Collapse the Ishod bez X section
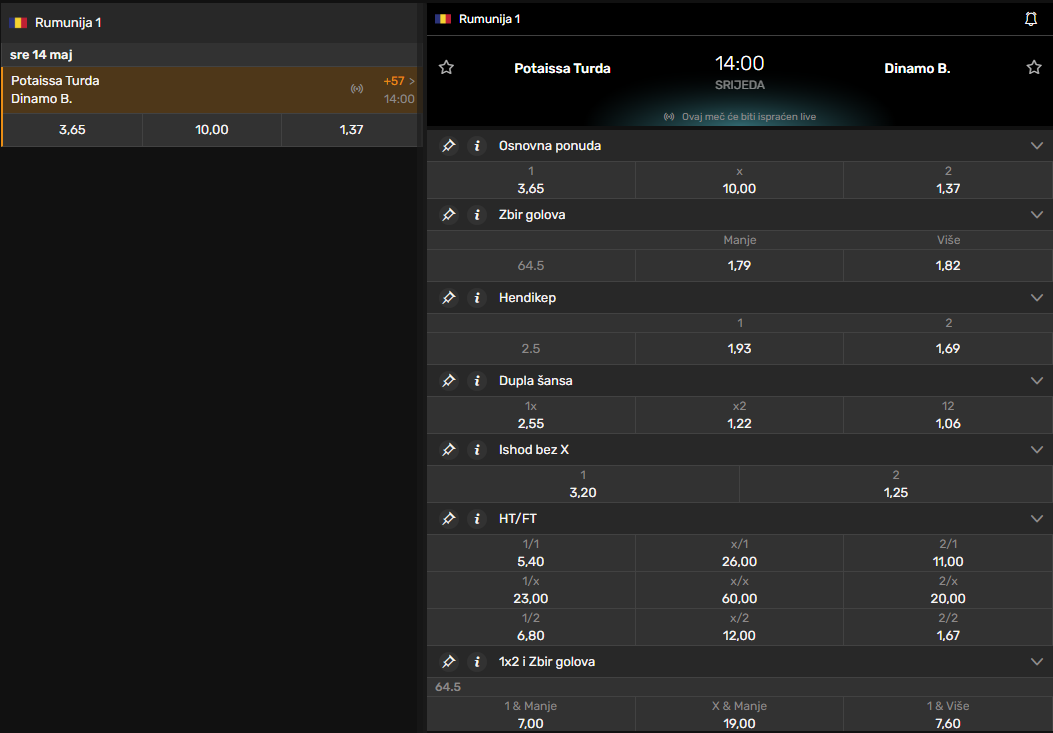1053x733 pixels. [1037, 449]
